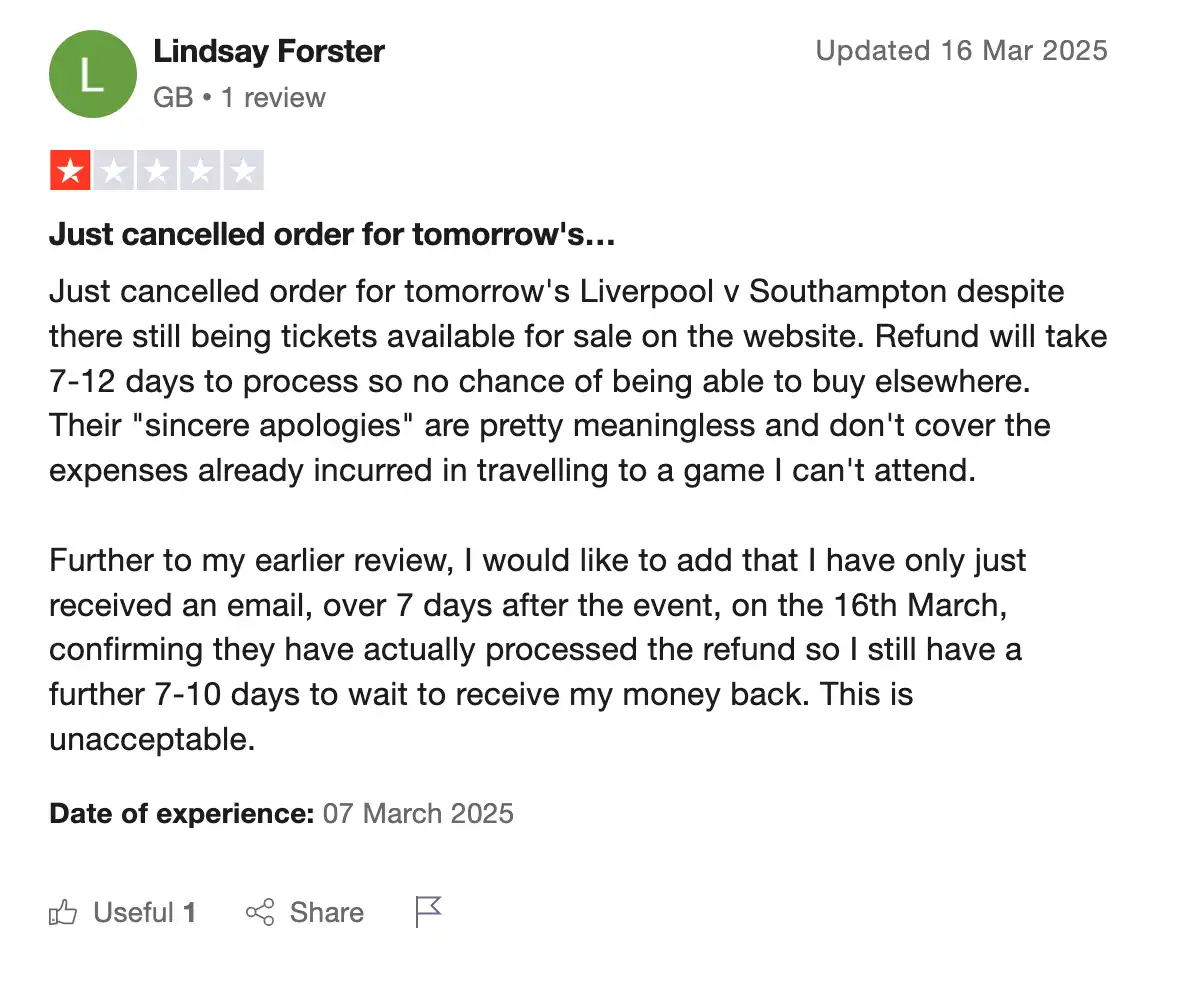Click 'Updated 16 Mar 2025' timestamp
This screenshot has height=993, width=1200.
[962, 50]
